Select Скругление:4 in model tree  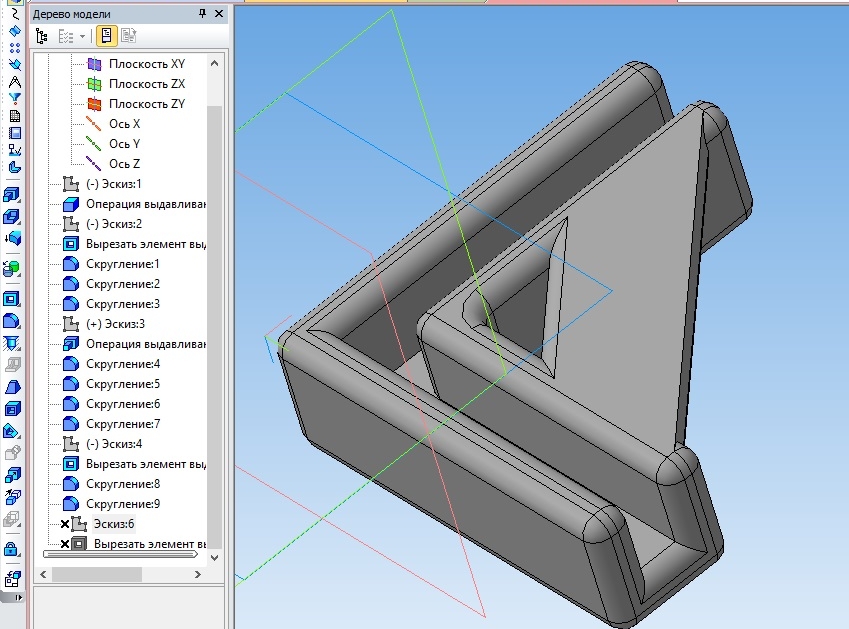pos(122,364)
